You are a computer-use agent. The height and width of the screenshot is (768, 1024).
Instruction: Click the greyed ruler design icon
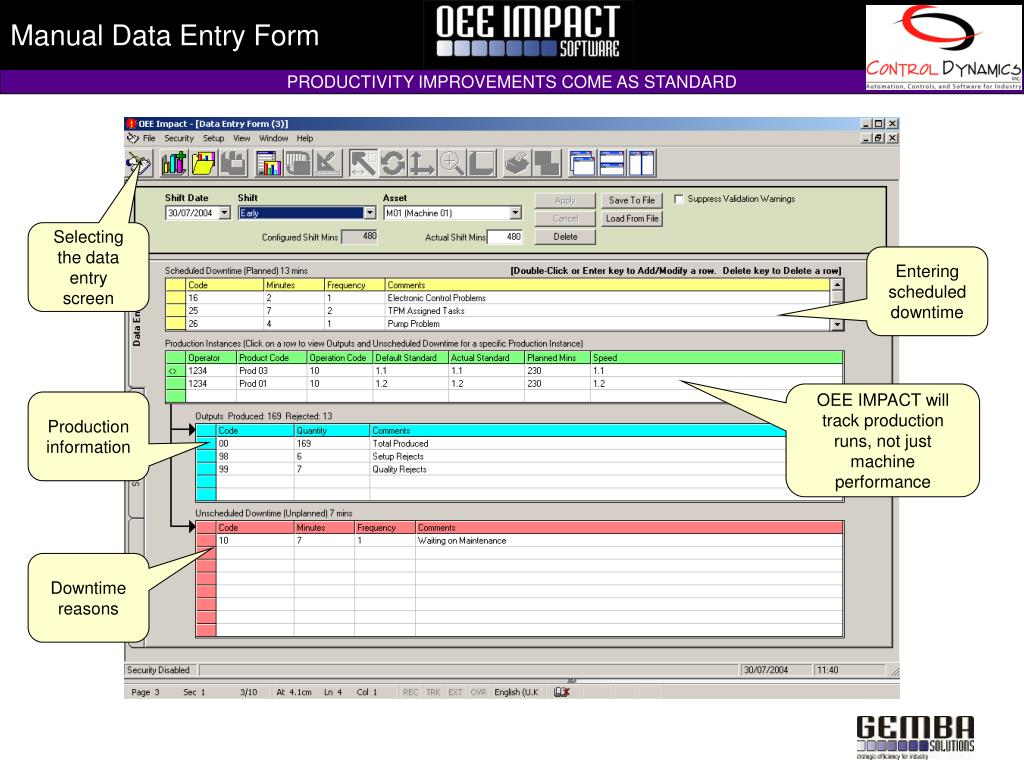[x=328, y=163]
